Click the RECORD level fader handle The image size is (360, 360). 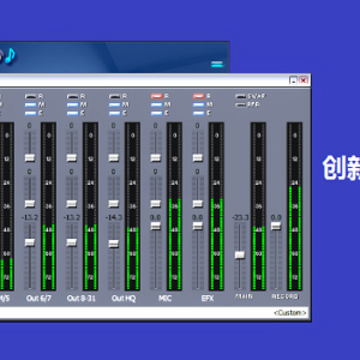tap(276, 226)
